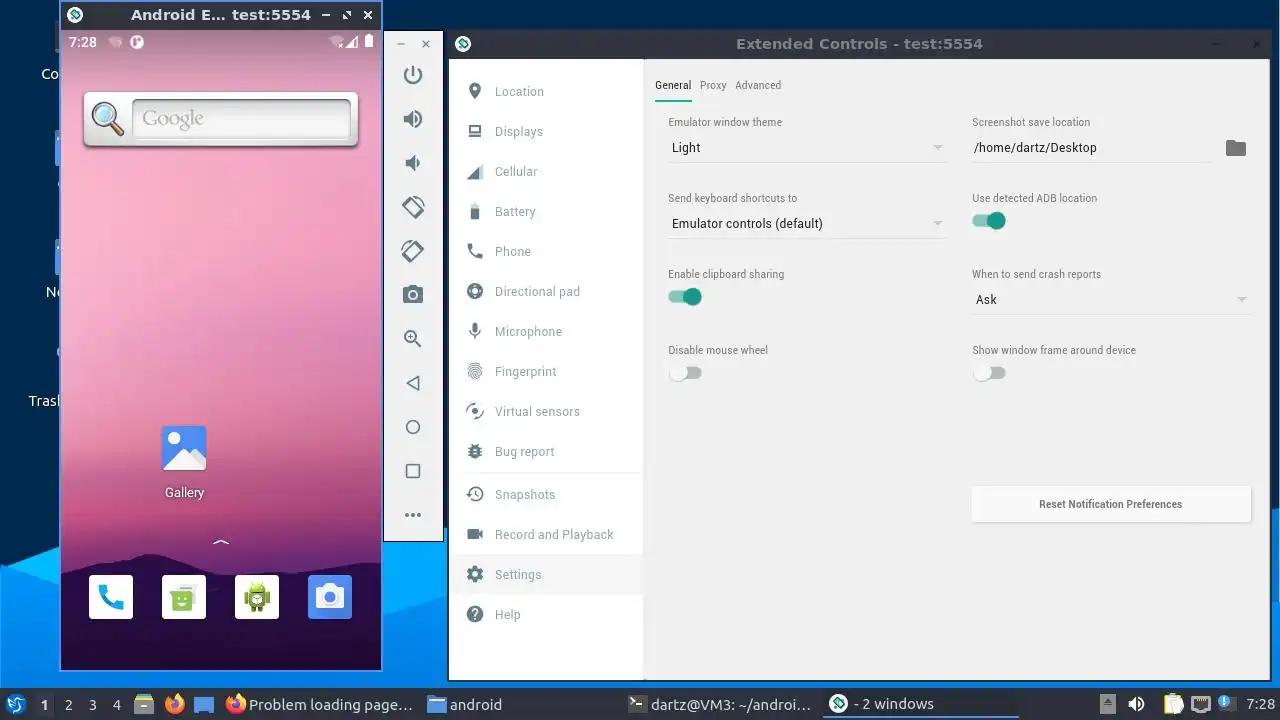1280x720 pixels.
Task: Open the Messaging app in the Android dock
Action: click(184, 597)
